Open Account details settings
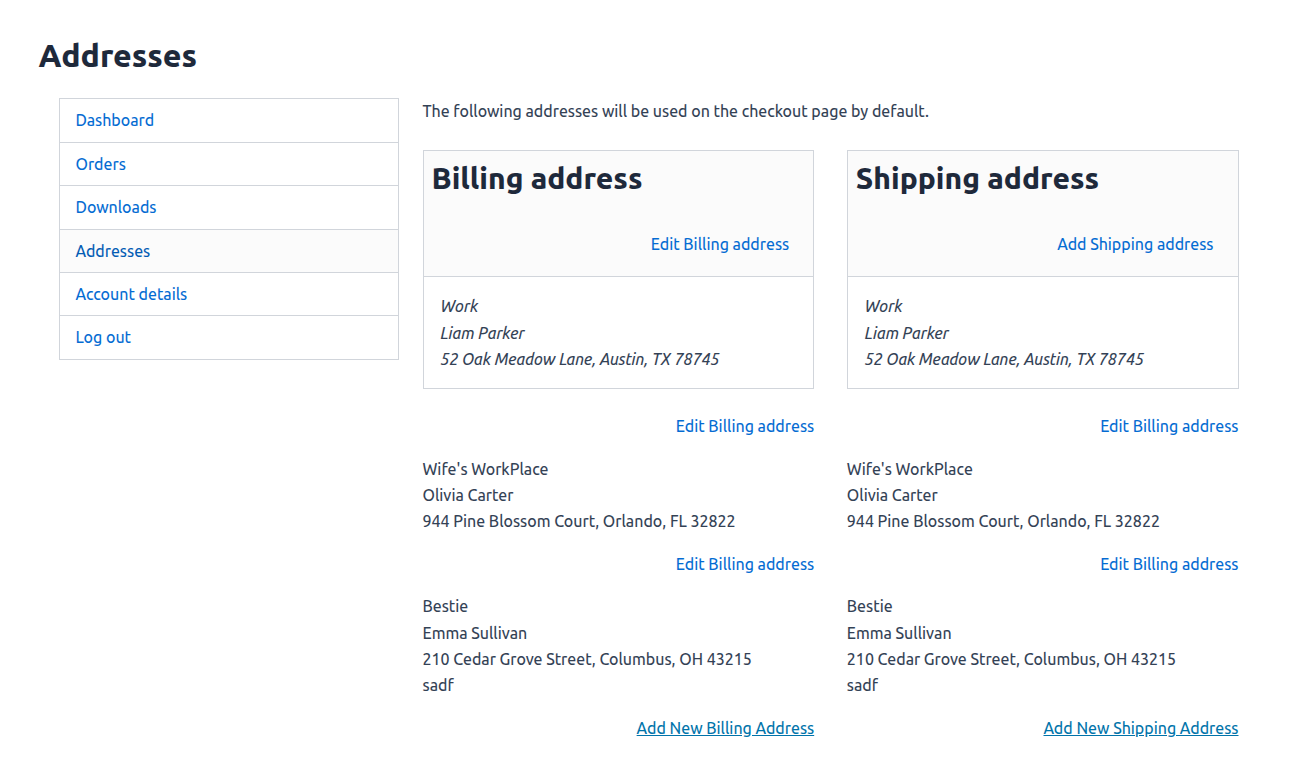 click(131, 293)
